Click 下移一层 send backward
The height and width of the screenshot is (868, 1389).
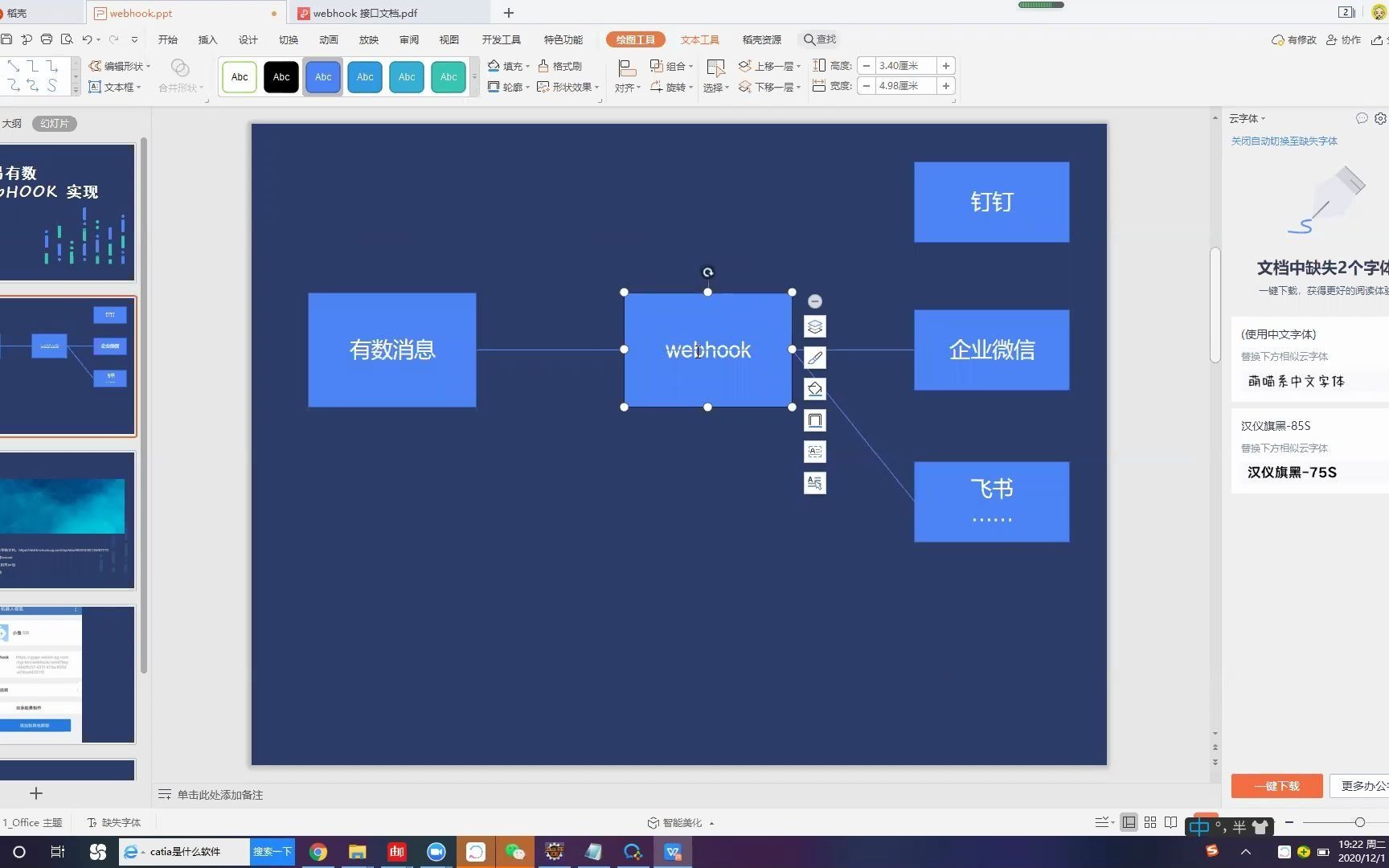769,87
